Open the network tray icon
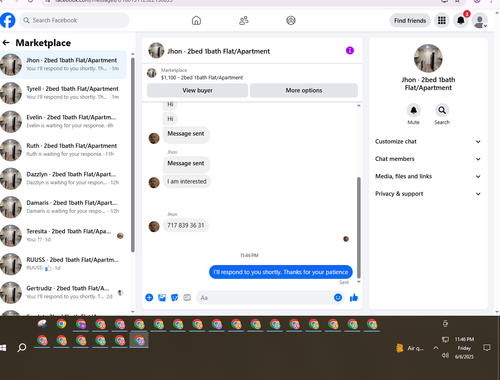The image size is (500, 380). tap(445, 339)
